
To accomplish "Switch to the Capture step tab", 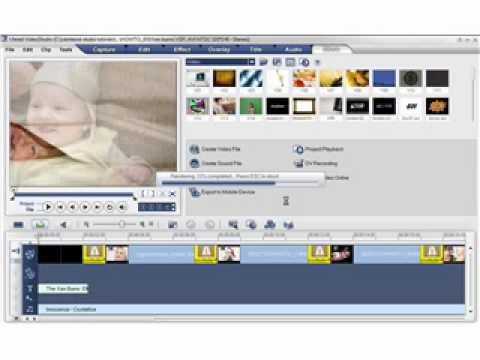I will point(104,50).
